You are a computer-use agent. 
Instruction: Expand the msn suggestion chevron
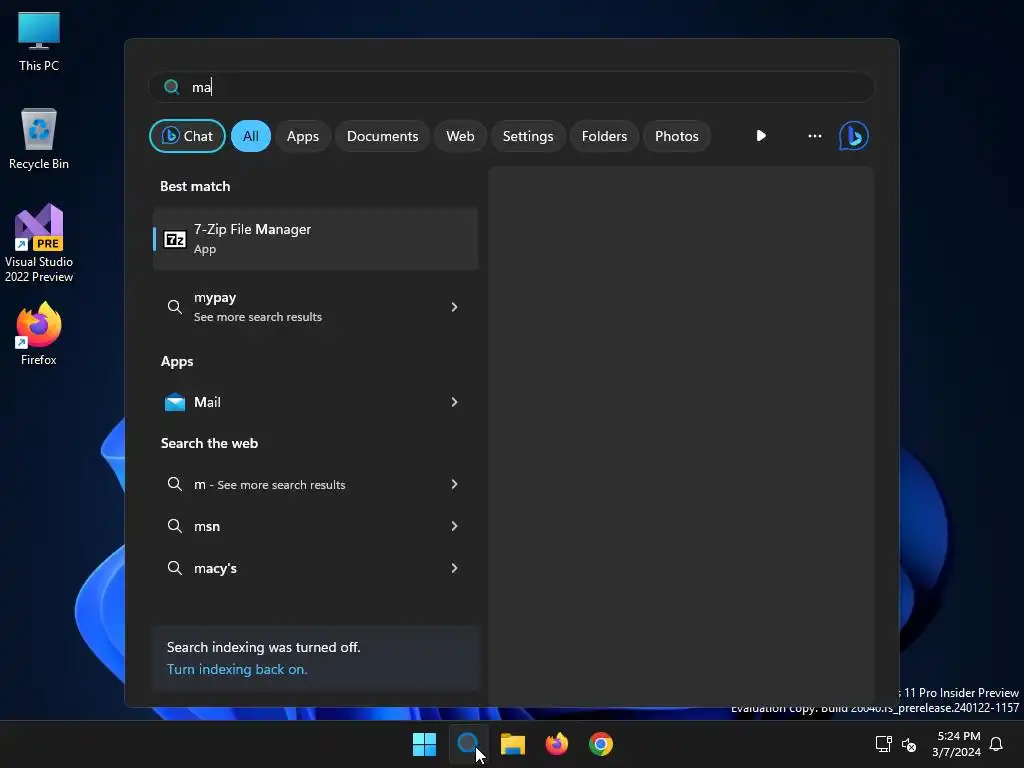point(454,526)
